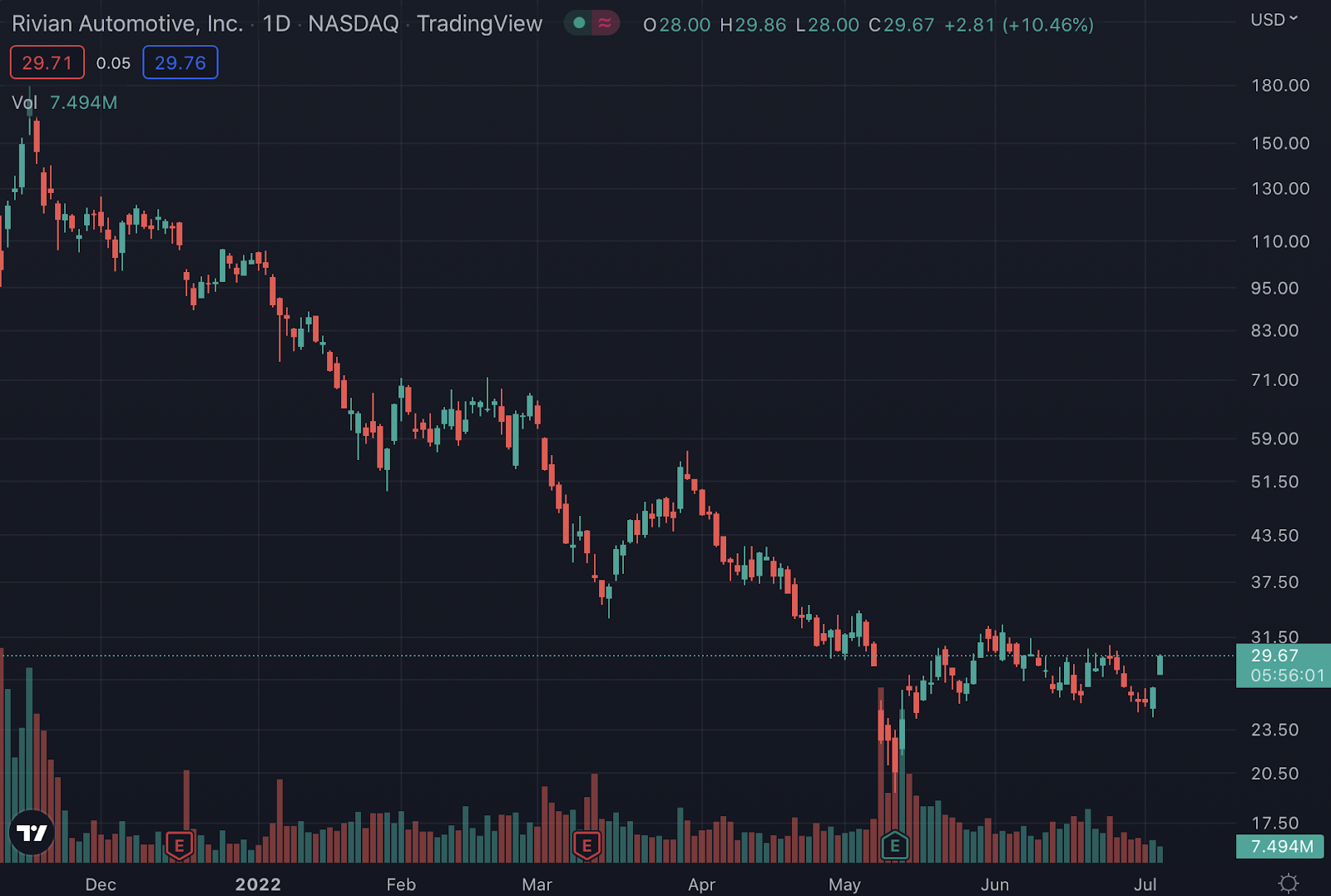Click the 1D interval label
The width and height of the screenshot is (1331, 896).
tap(277, 23)
